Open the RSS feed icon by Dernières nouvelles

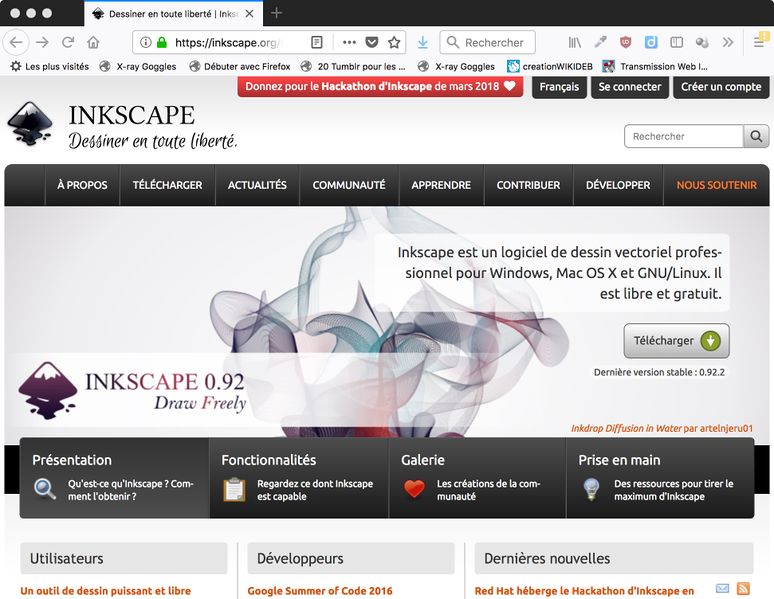pyautogui.click(x=743, y=588)
